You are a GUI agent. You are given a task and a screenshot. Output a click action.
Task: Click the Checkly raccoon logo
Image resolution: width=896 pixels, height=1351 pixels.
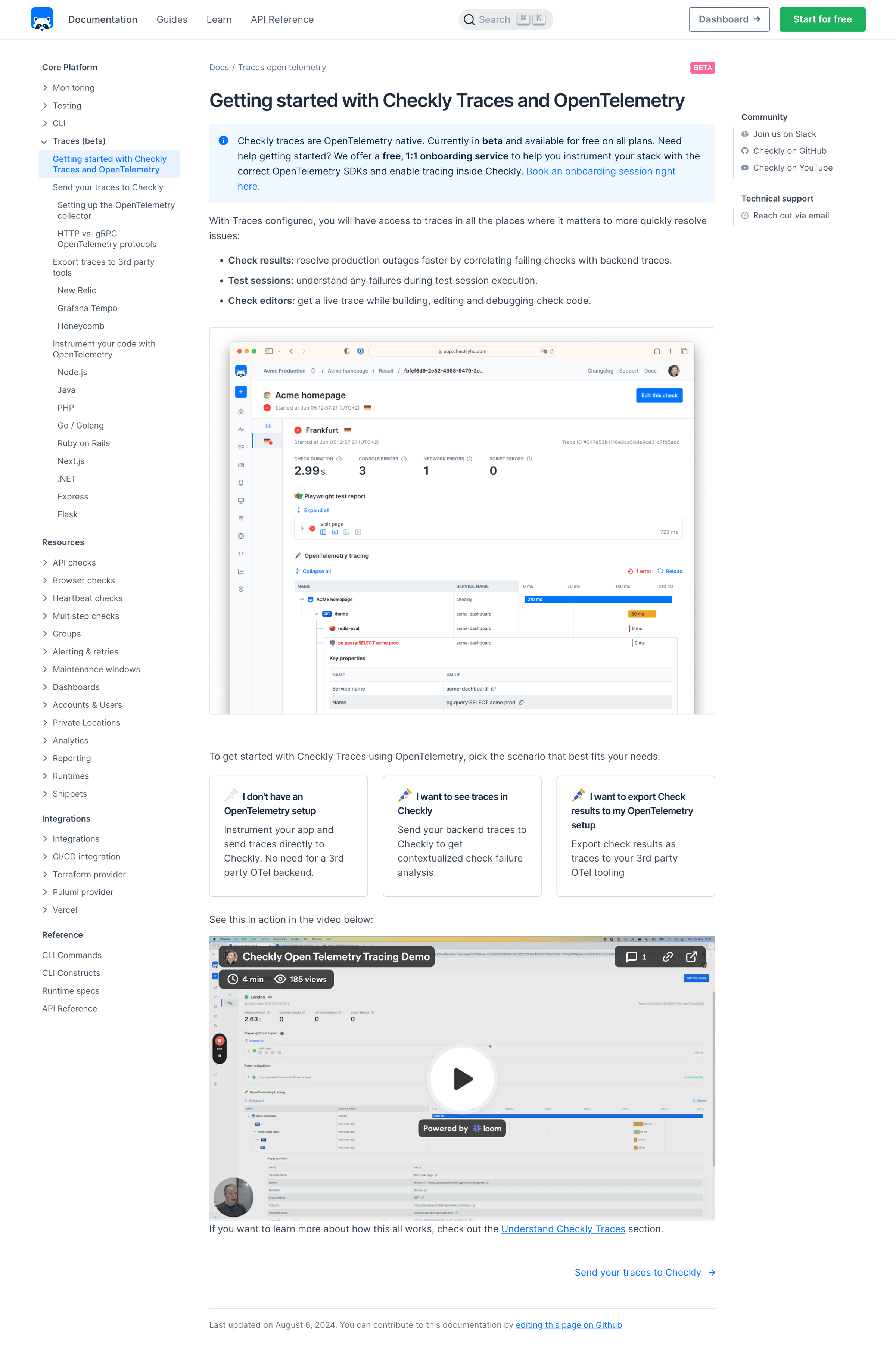click(x=42, y=19)
